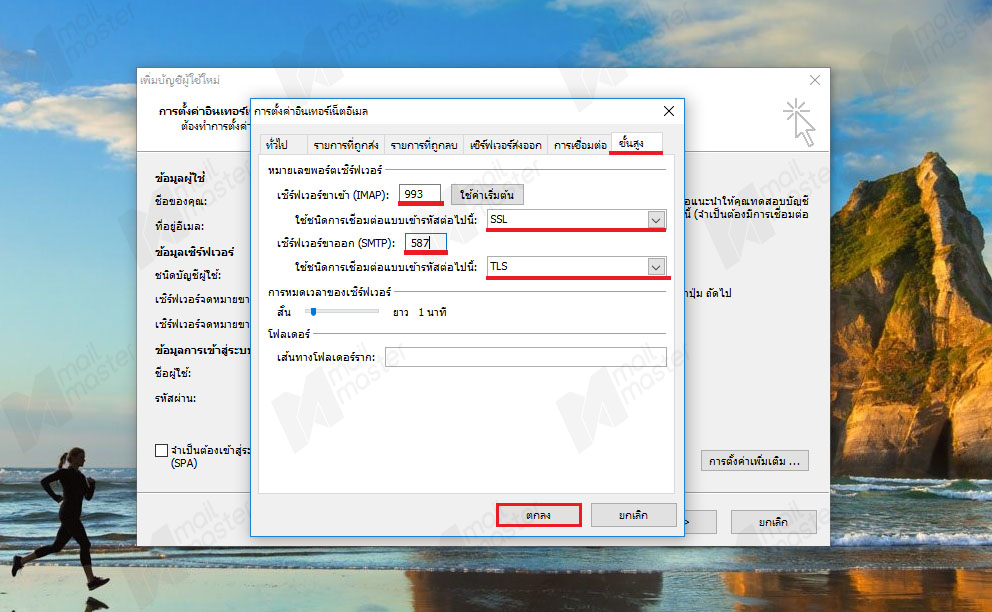Image resolution: width=992 pixels, height=612 pixels.
Task: Expand the TLS encryption type dropdown
Action: pyautogui.click(x=656, y=267)
